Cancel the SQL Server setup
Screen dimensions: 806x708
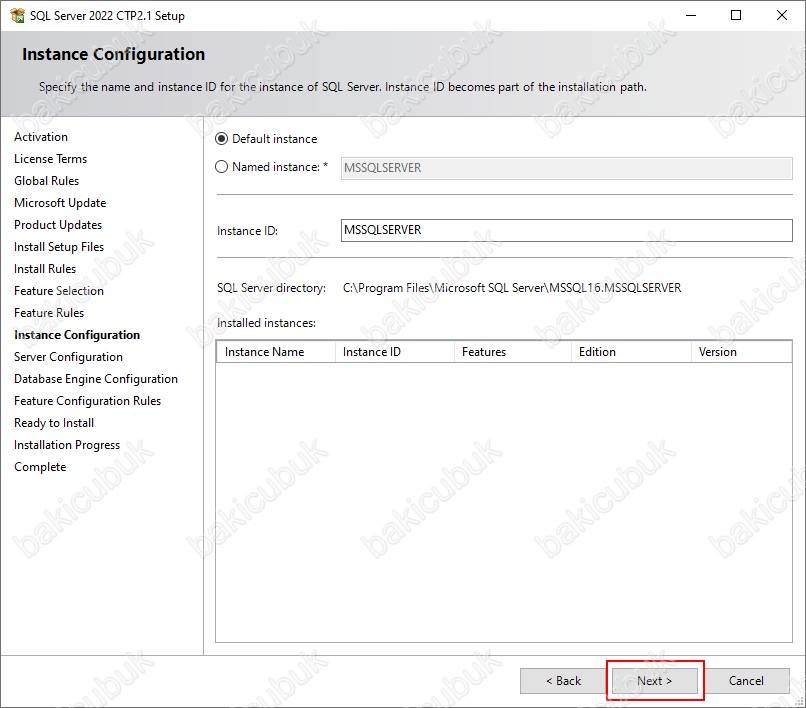[x=746, y=681]
